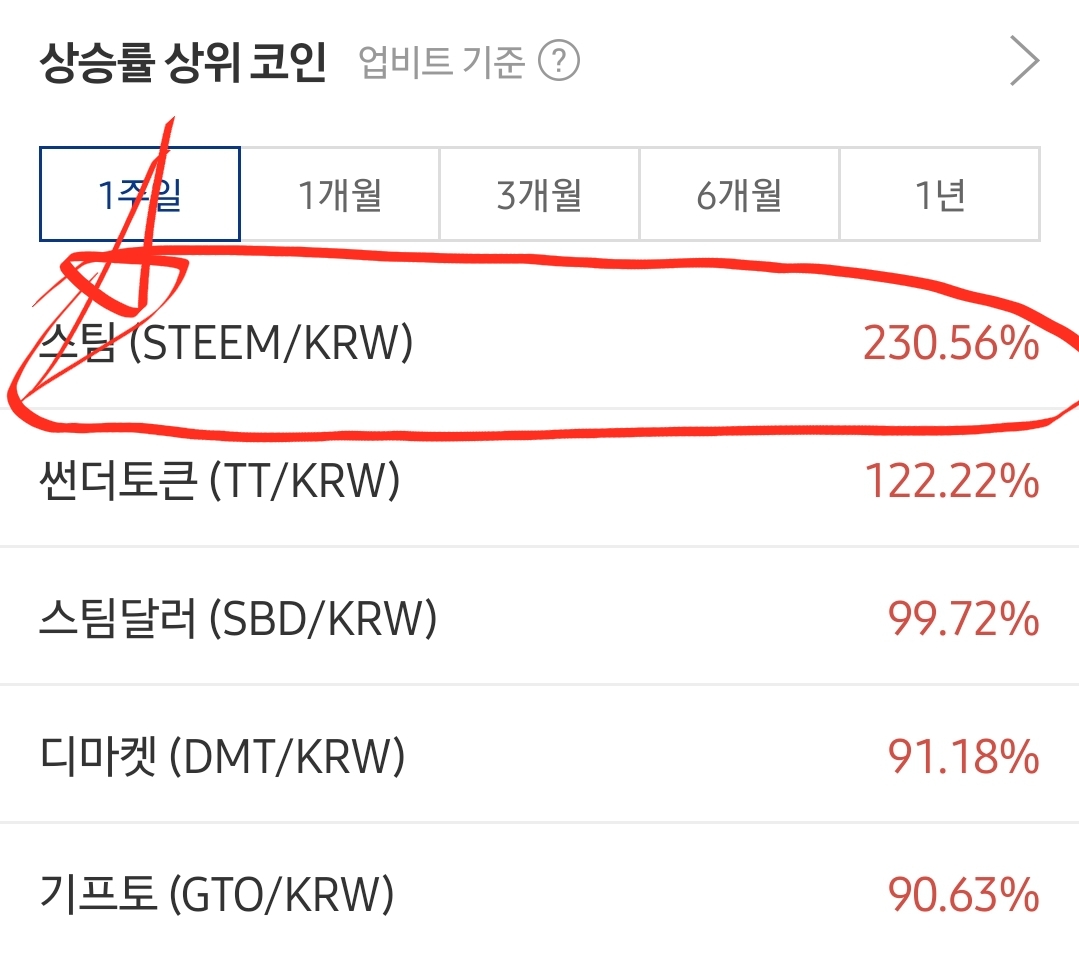
Task: Select the 6개월 period tab
Action: click(739, 194)
